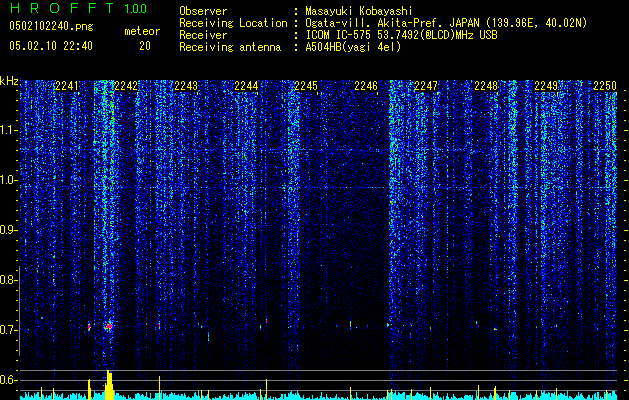Click the date stamp 05.02.10 22:40
This screenshot has width=629, height=400.
(51, 46)
